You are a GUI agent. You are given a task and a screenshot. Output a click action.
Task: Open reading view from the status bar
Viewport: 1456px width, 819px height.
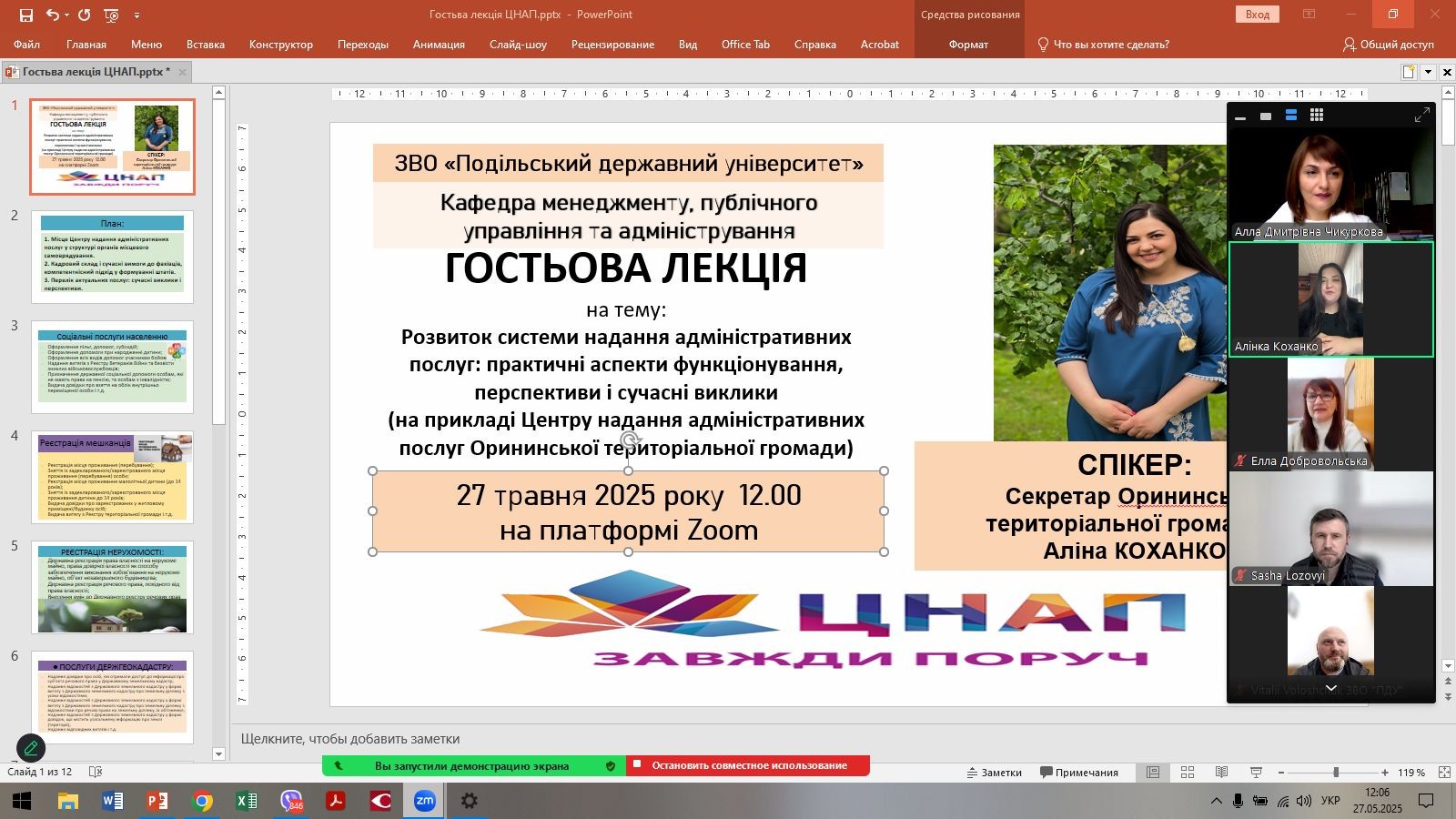coord(1221,773)
